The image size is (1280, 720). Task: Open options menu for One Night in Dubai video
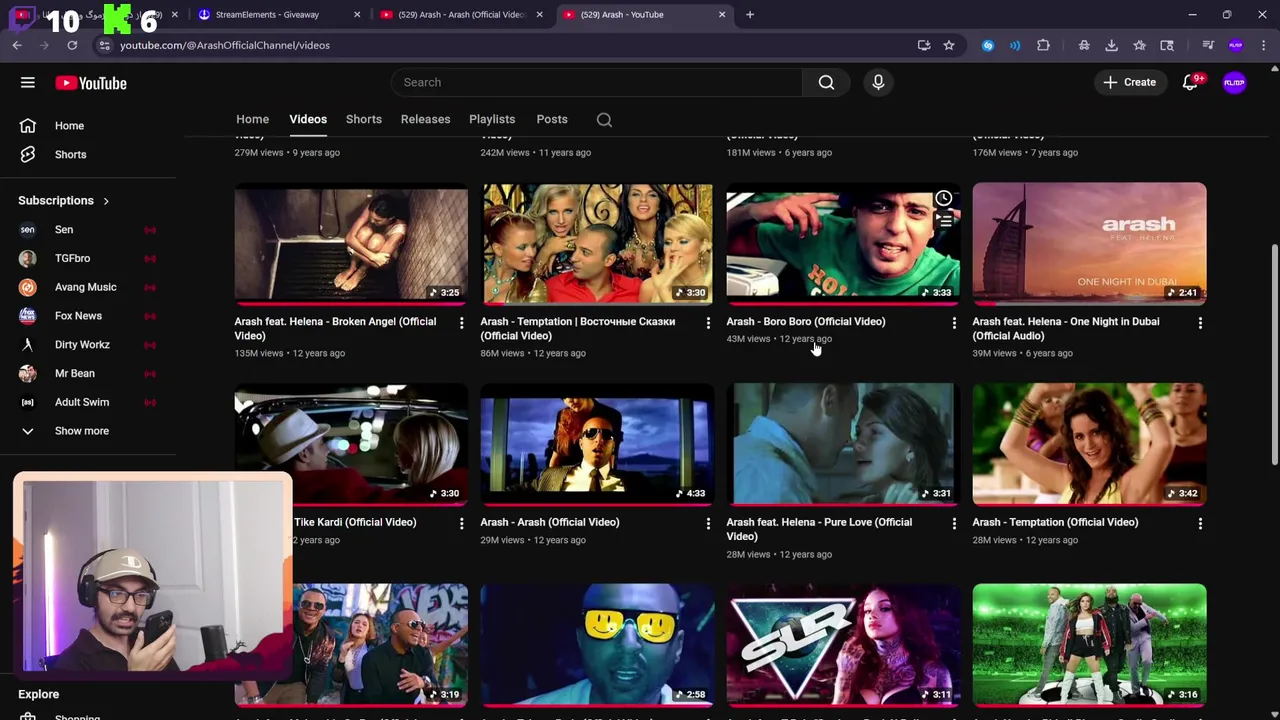click(1200, 323)
